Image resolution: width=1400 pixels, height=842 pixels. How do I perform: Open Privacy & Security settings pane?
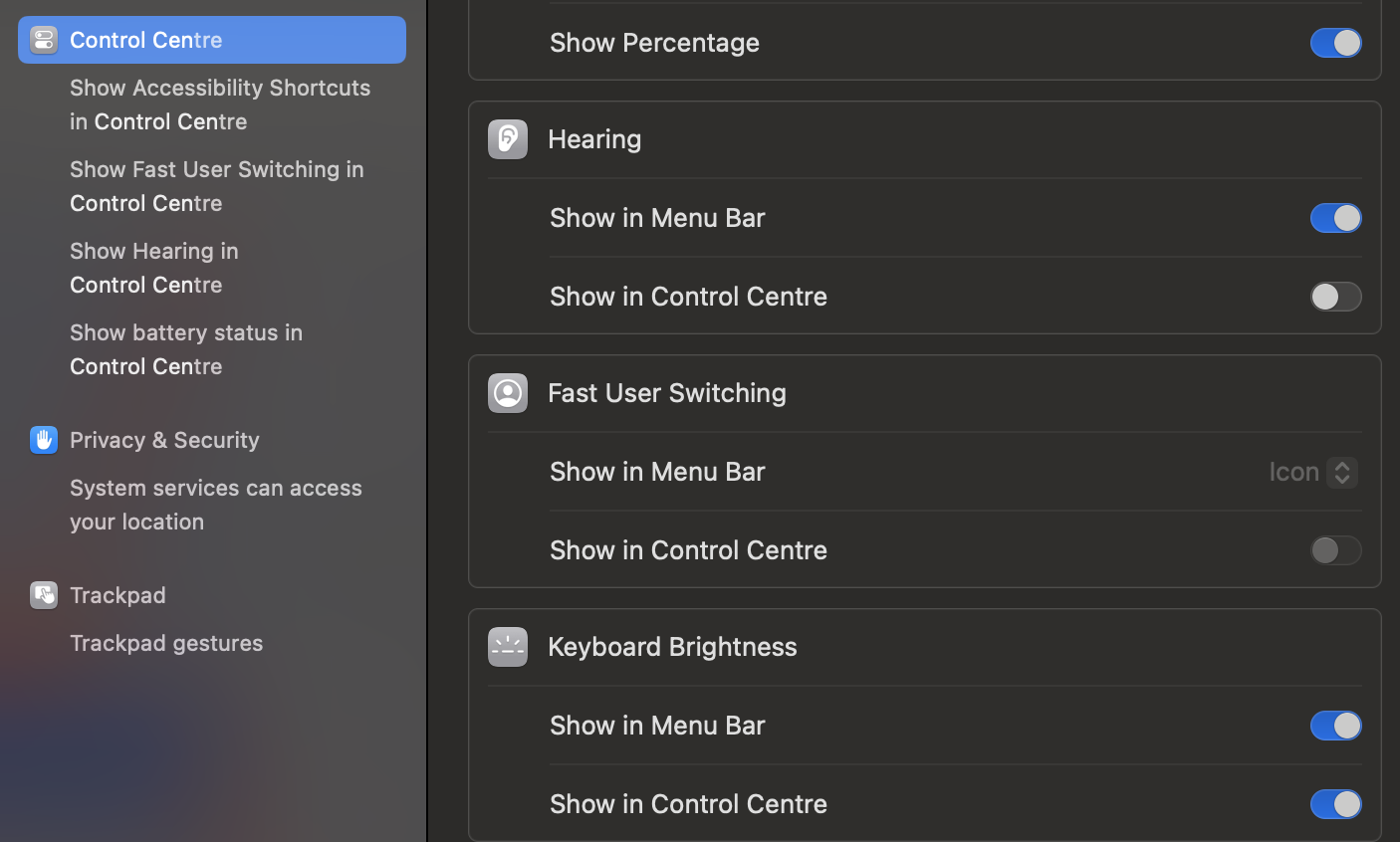pos(164,440)
